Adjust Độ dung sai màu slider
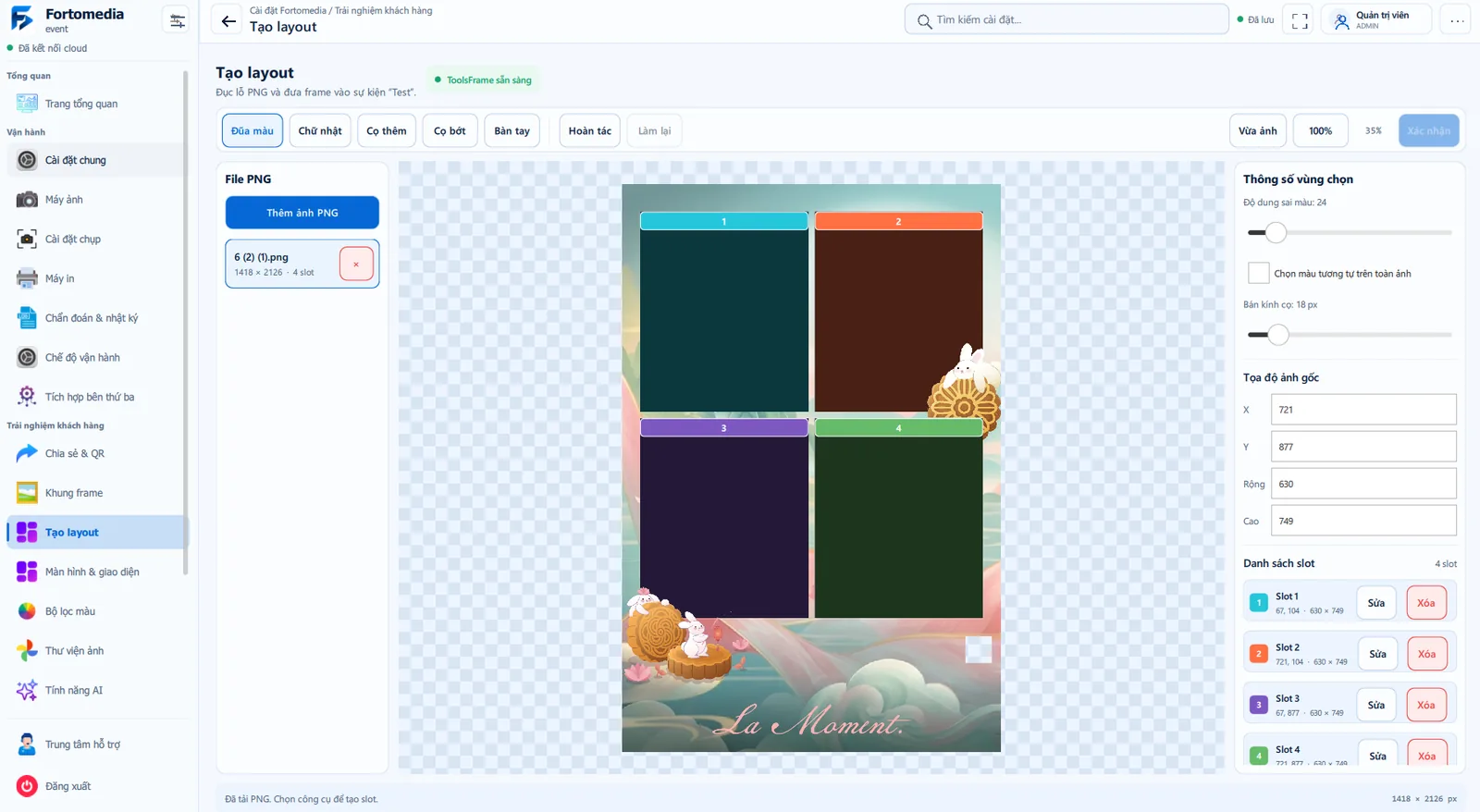The height and width of the screenshot is (812, 1480). (x=1350, y=232)
